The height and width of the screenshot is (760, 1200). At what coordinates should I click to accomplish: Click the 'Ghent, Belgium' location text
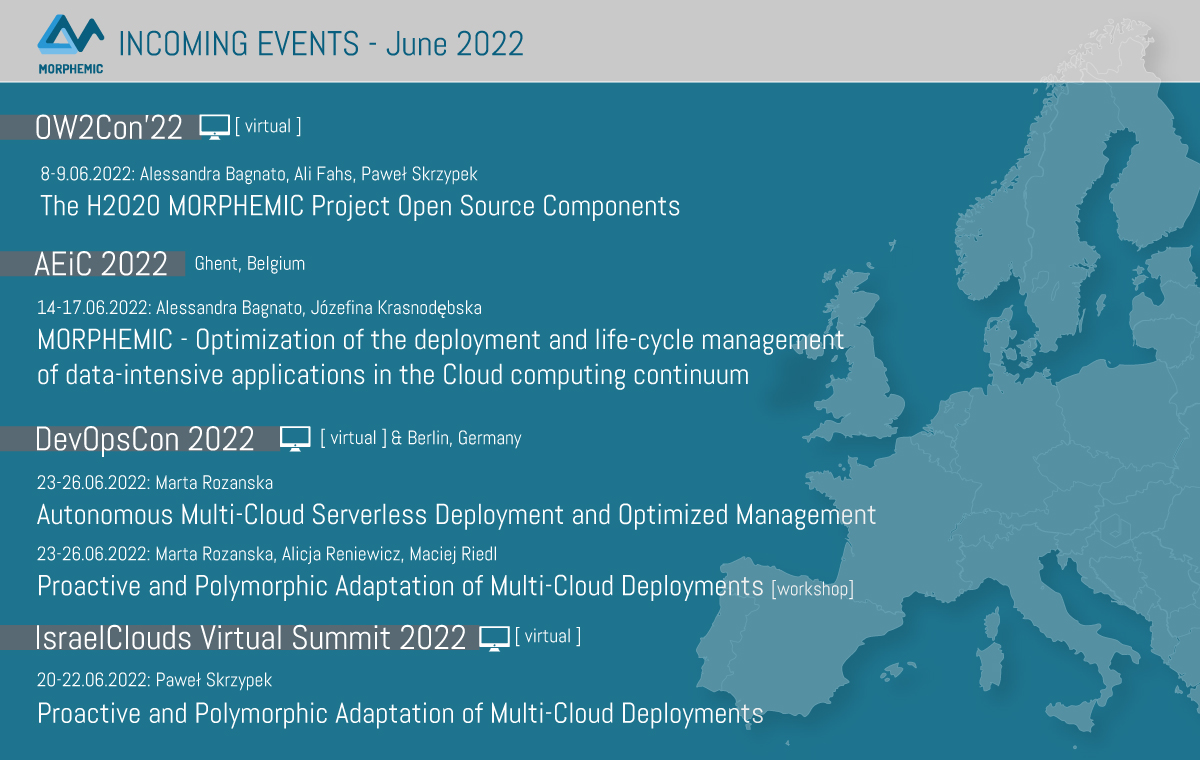(x=250, y=264)
